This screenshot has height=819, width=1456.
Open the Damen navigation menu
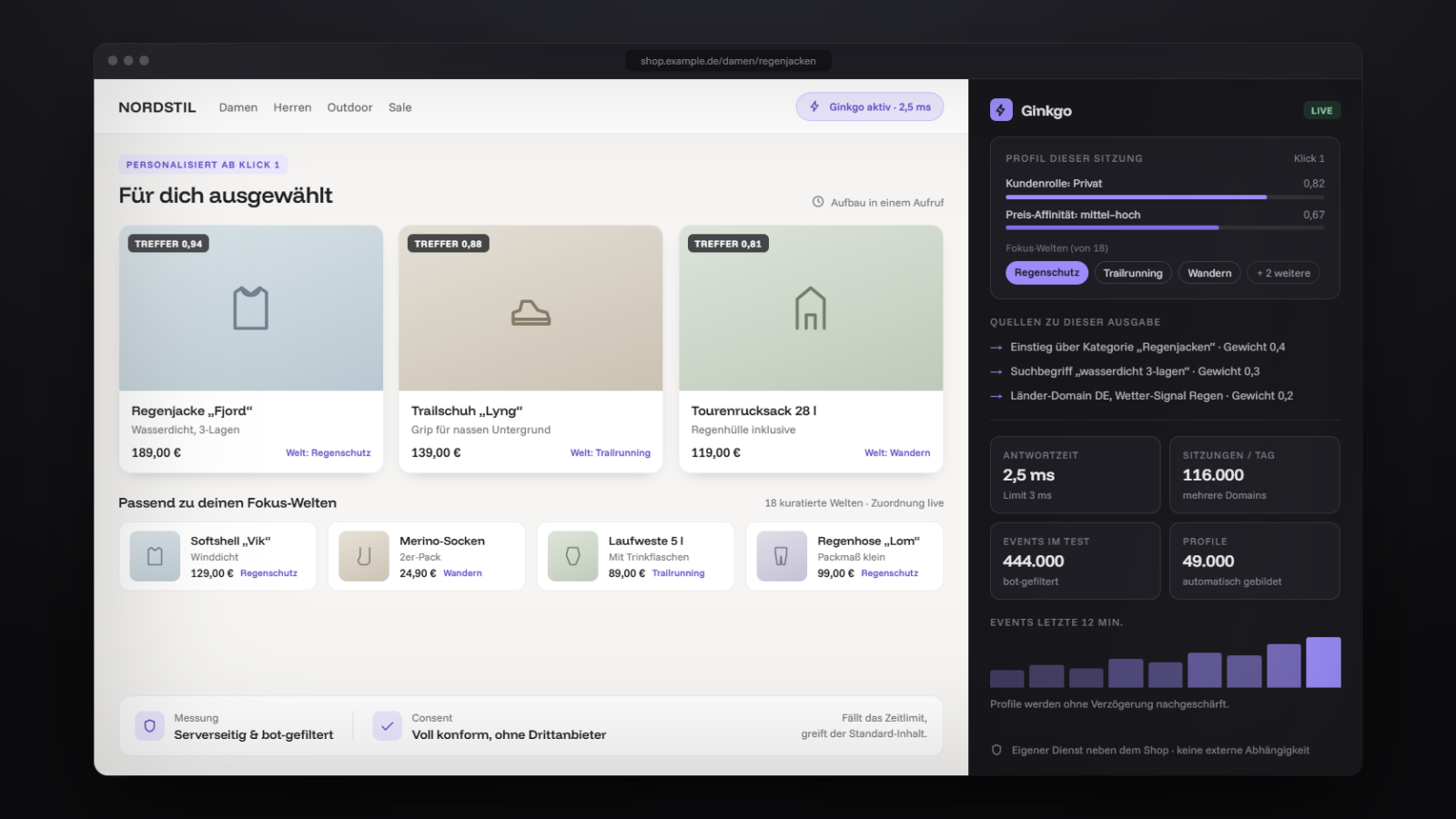pos(238,107)
